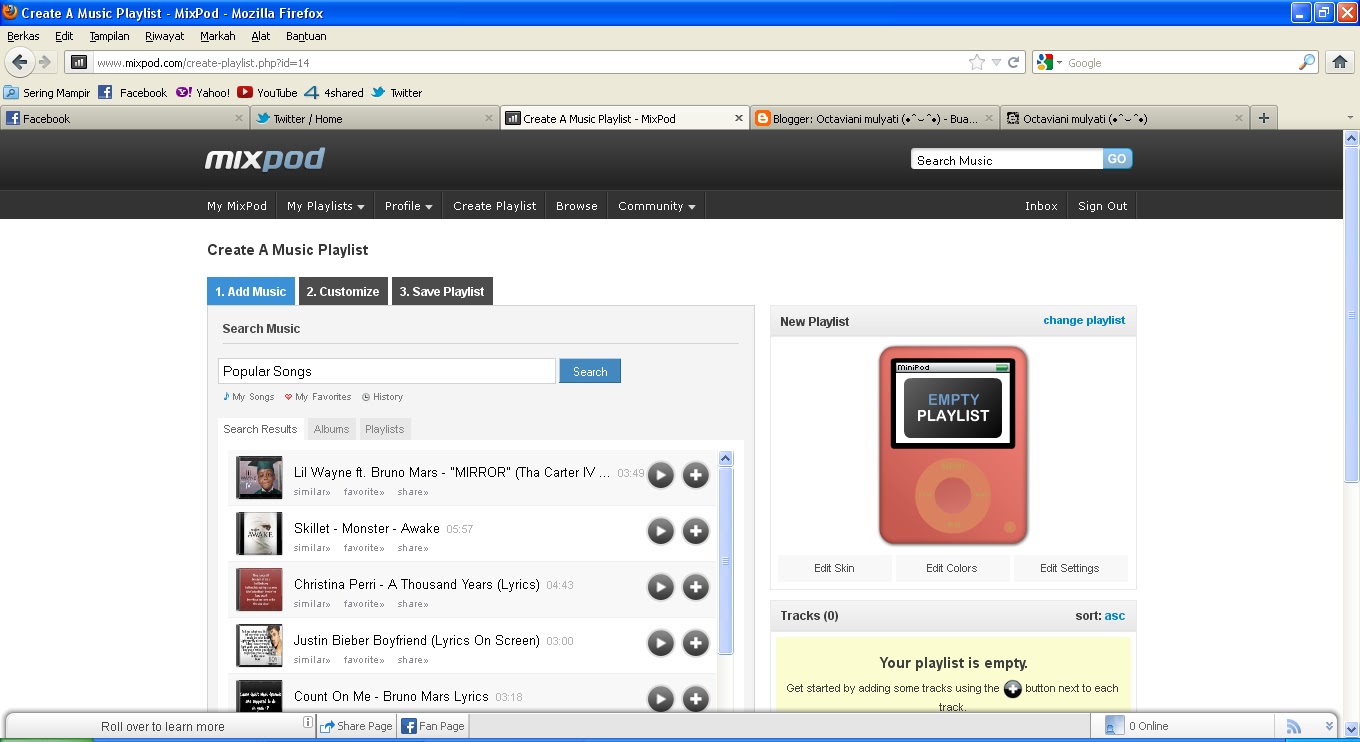Click the MixPod logo

coord(265,160)
